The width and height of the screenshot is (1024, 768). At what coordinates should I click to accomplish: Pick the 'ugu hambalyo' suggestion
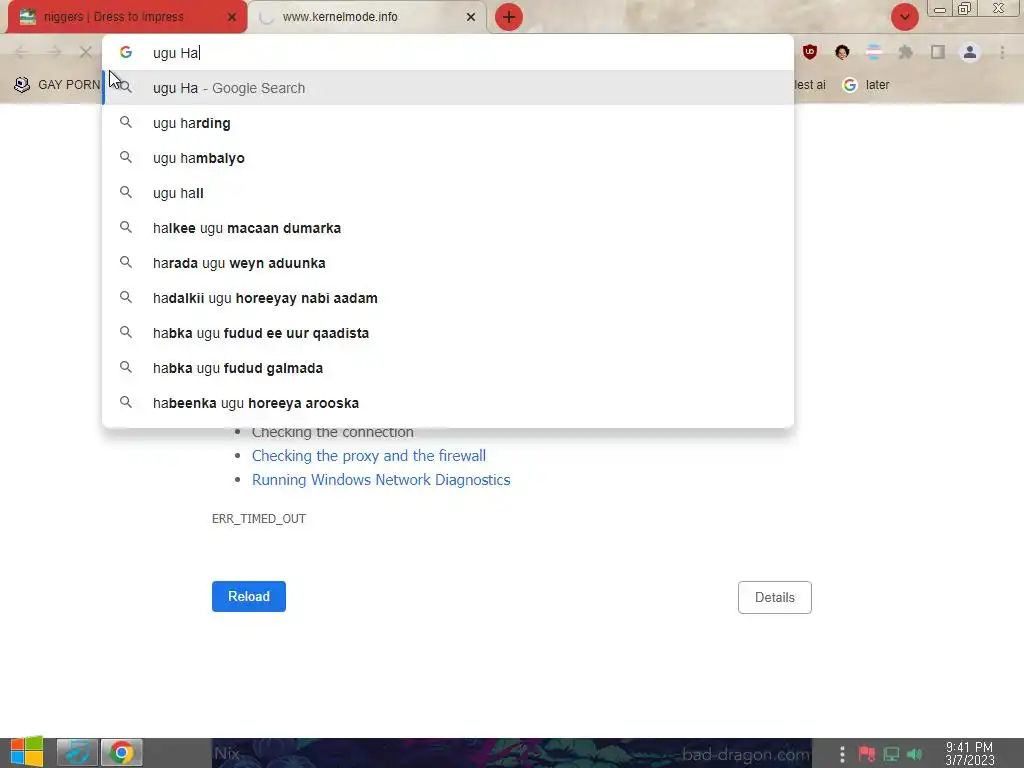[448, 158]
